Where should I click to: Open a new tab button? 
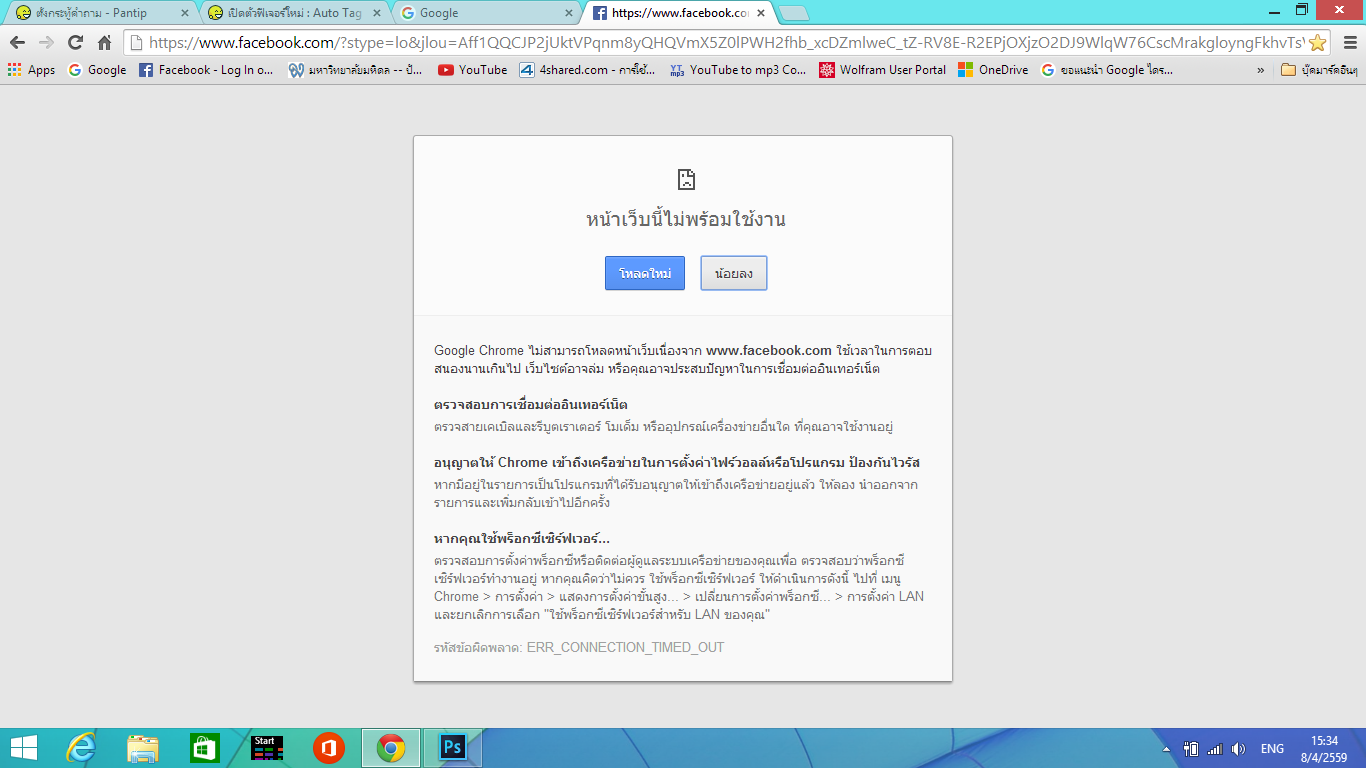794,13
